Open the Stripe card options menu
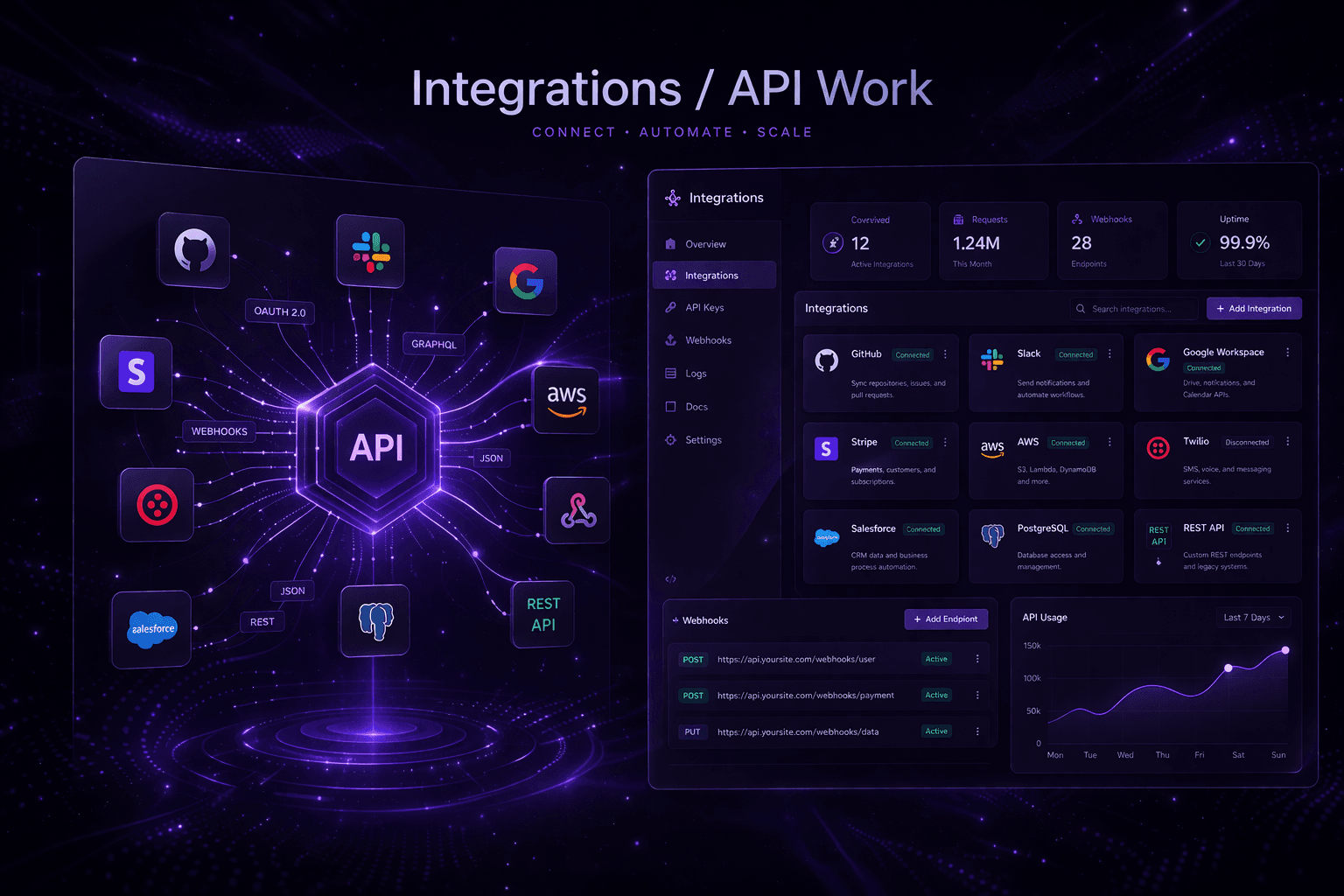Viewport: 1344px width, 896px height. coord(945,443)
